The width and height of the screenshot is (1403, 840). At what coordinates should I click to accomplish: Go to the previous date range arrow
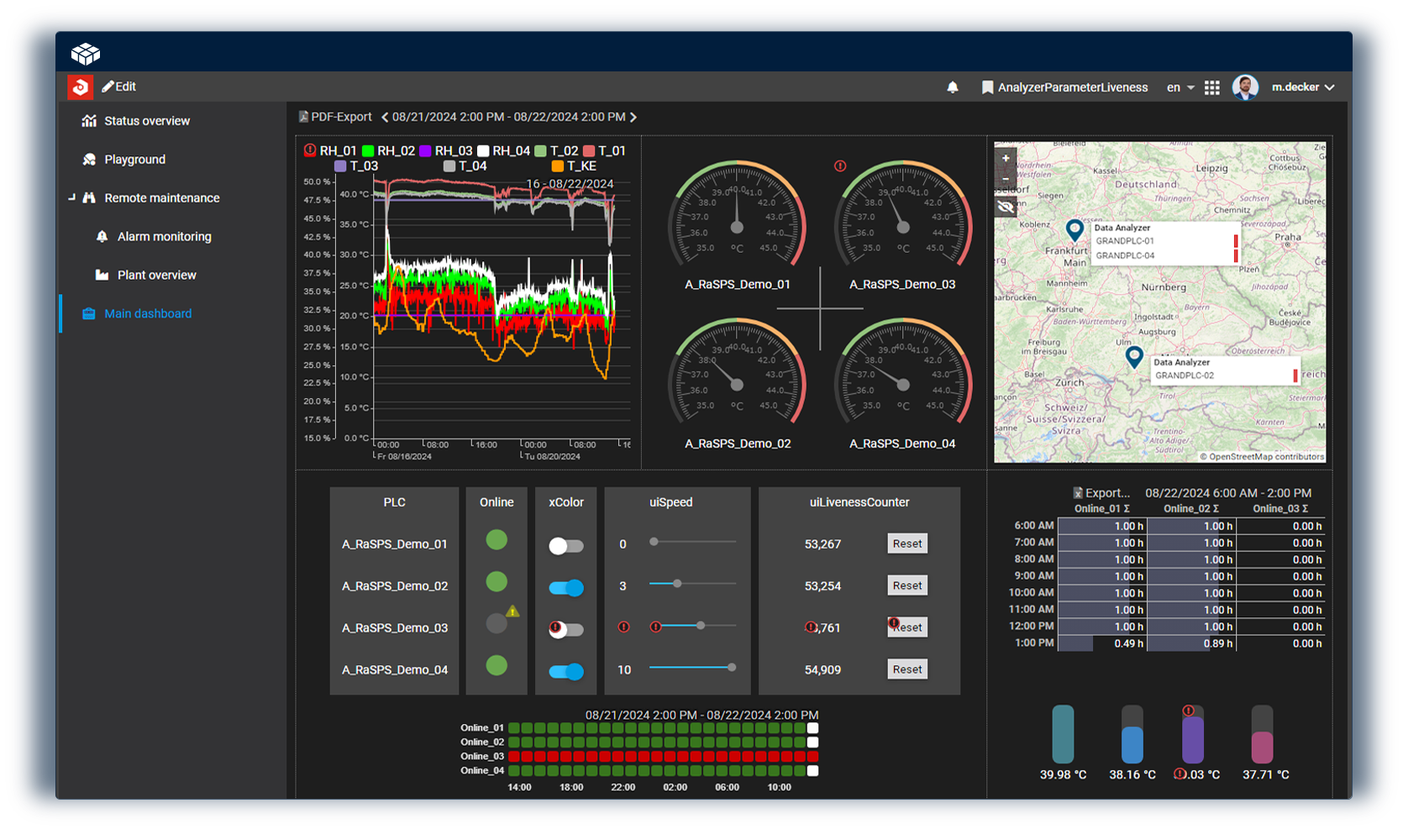pyautogui.click(x=385, y=117)
